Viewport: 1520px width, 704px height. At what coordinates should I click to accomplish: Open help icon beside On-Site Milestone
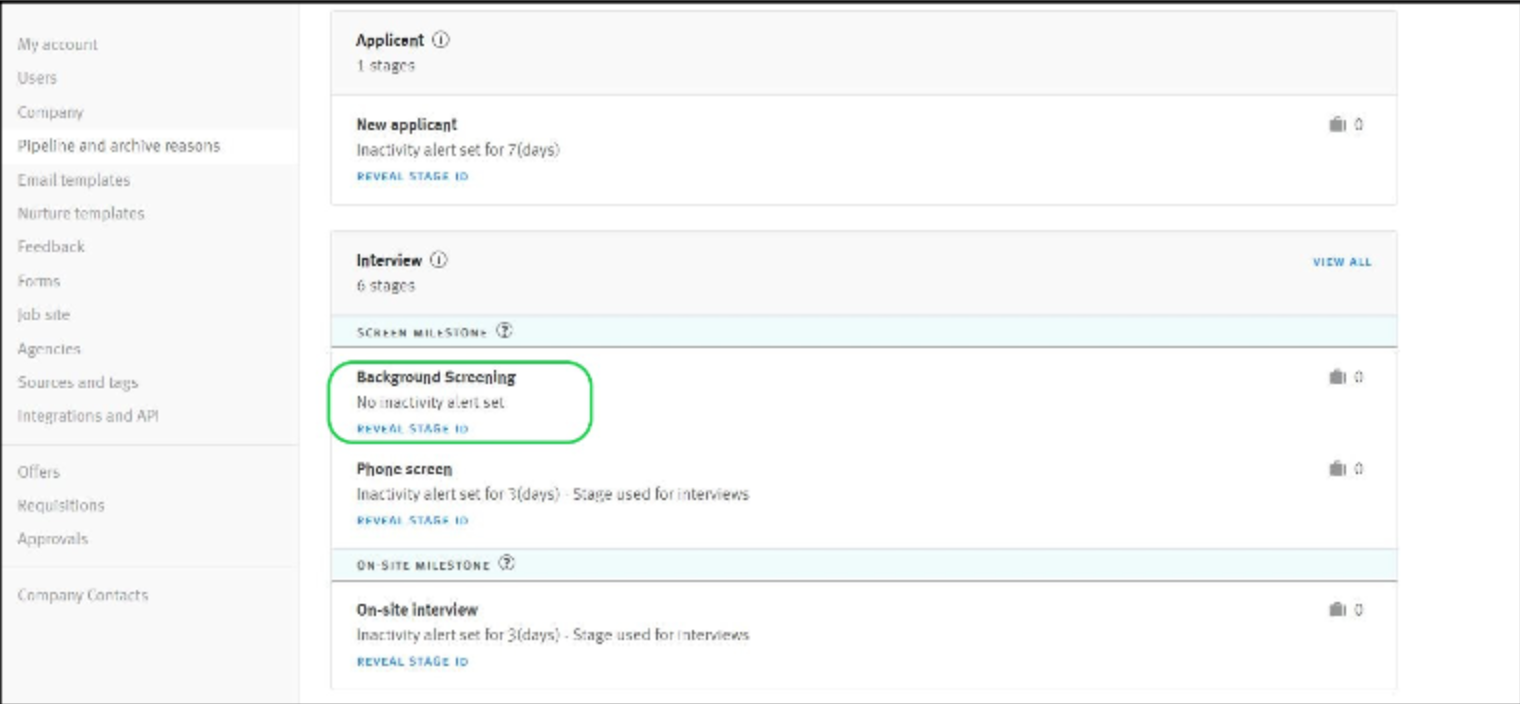507,563
